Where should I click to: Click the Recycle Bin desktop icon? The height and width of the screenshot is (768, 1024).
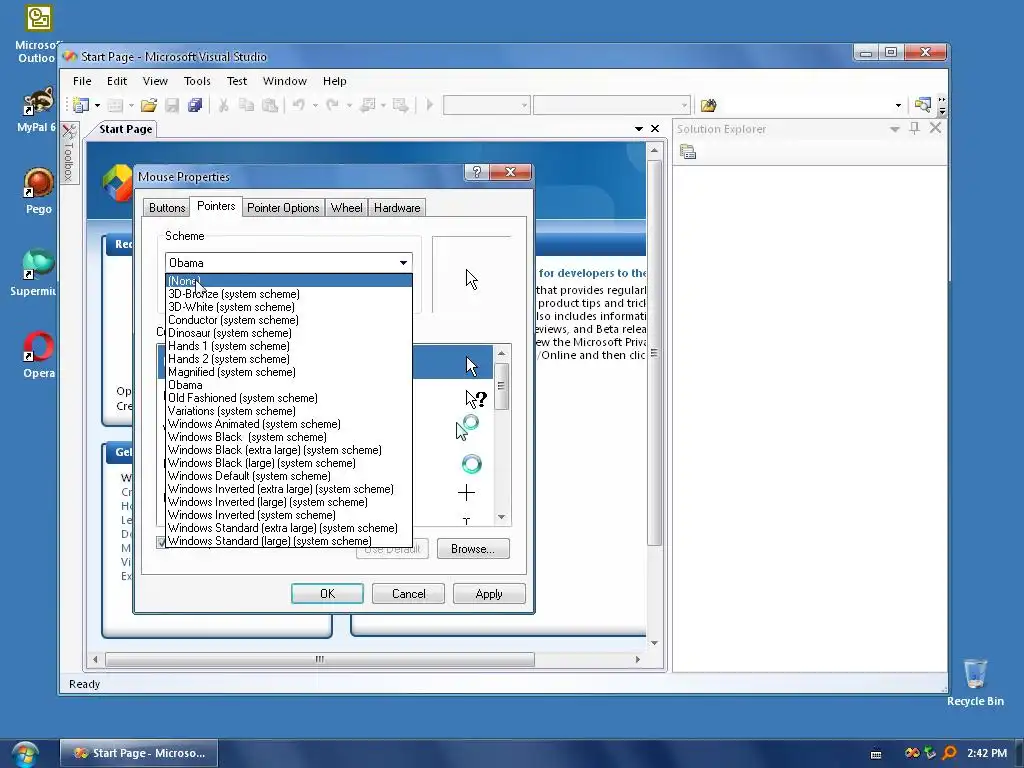(975, 682)
